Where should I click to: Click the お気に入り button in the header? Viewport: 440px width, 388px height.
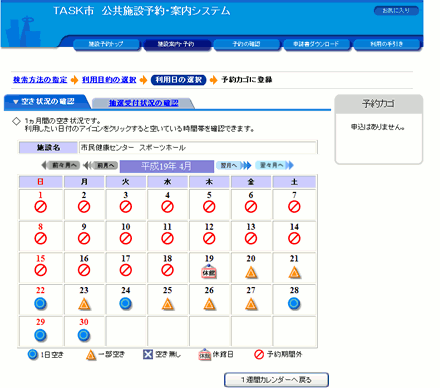pyautogui.click(x=396, y=11)
